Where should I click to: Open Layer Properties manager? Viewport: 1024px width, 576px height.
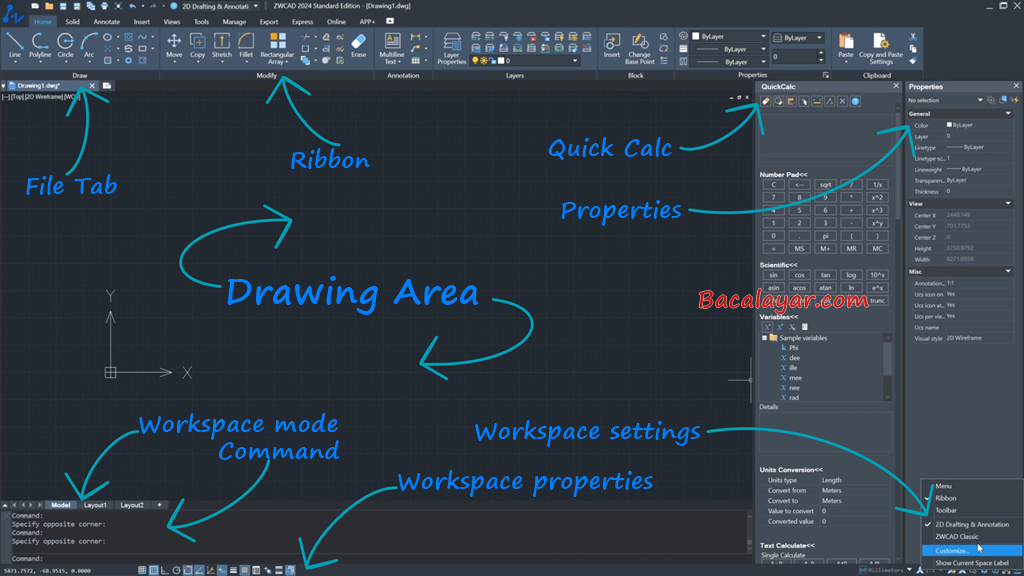click(x=452, y=46)
